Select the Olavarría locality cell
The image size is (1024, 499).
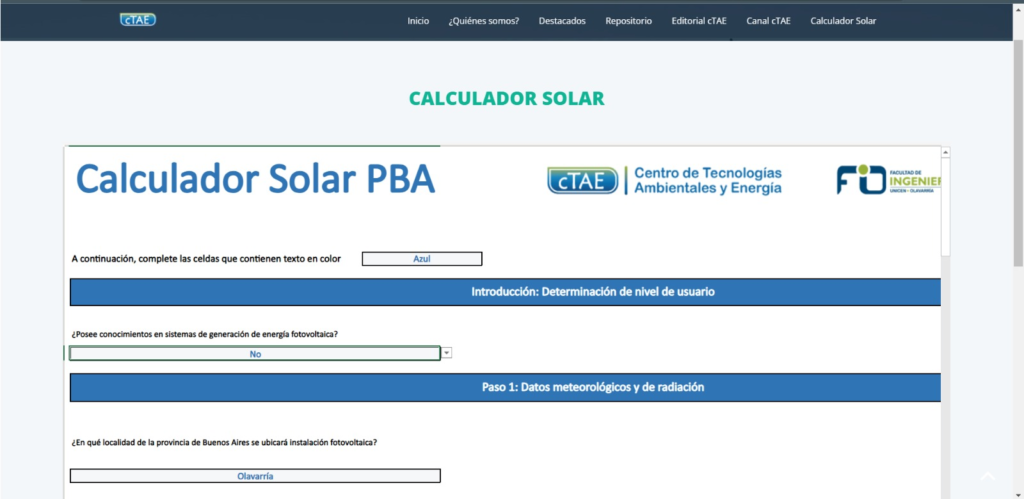point(255,477)
